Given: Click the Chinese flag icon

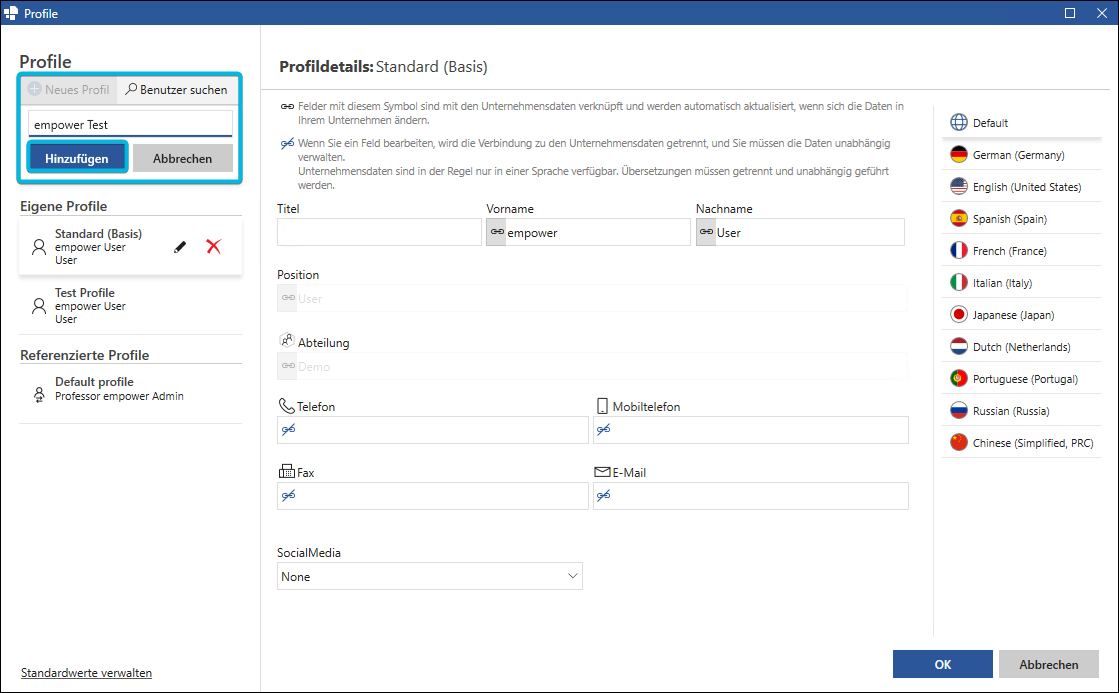Looking at the screenshot, I should tap(959, 442).
